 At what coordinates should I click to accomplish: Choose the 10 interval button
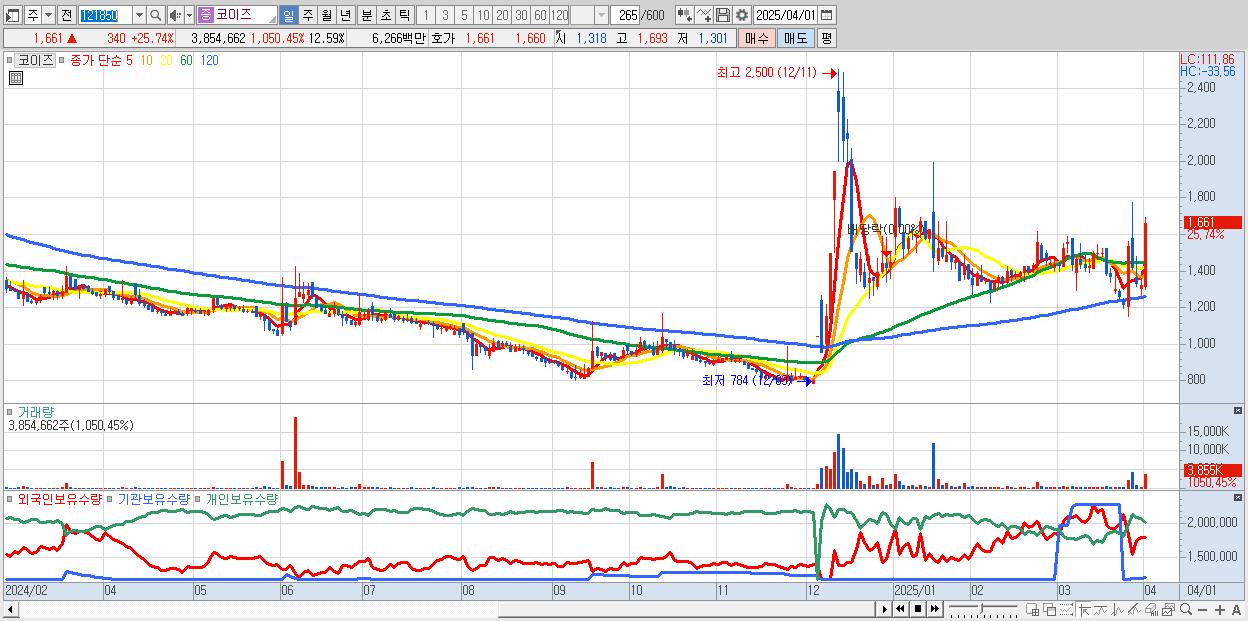[483, 15]
